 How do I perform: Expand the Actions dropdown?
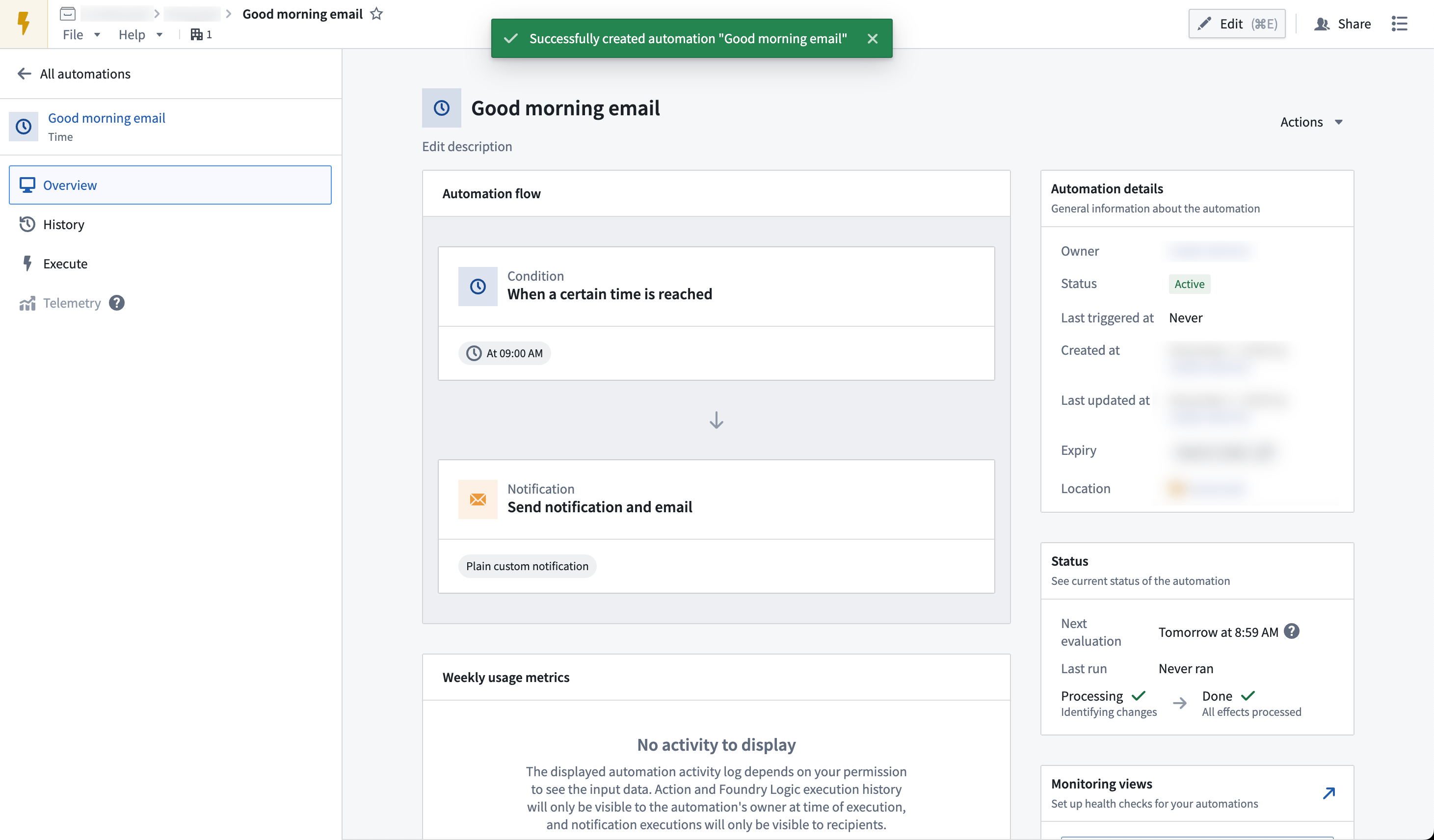point(1312,122)
